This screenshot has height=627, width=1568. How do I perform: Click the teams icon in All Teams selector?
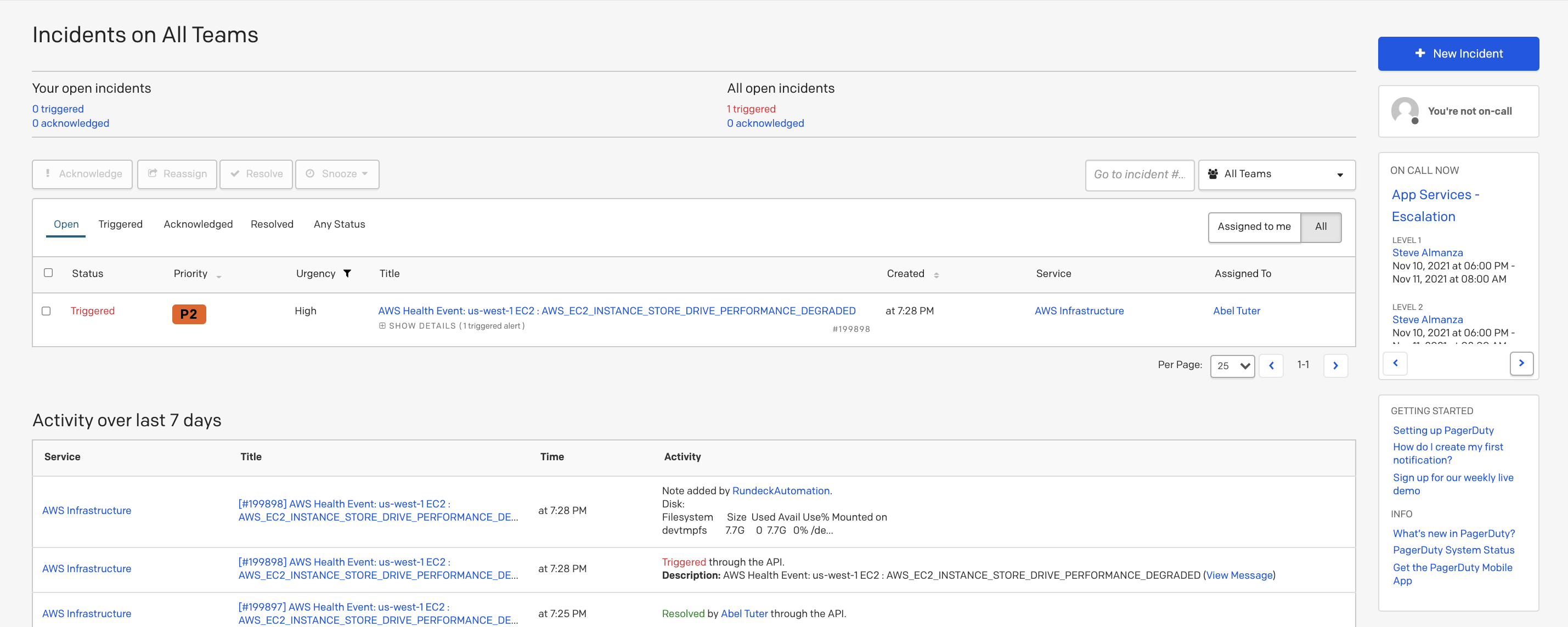click(x=1212, y=174)
